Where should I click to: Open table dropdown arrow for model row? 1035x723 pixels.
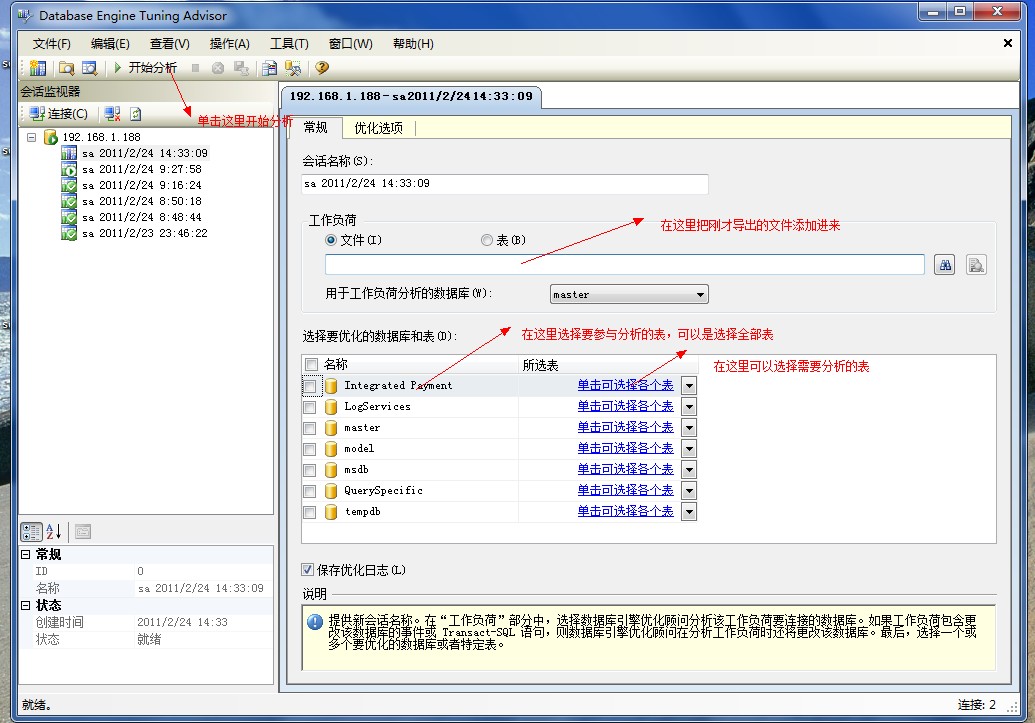[689, 449]
